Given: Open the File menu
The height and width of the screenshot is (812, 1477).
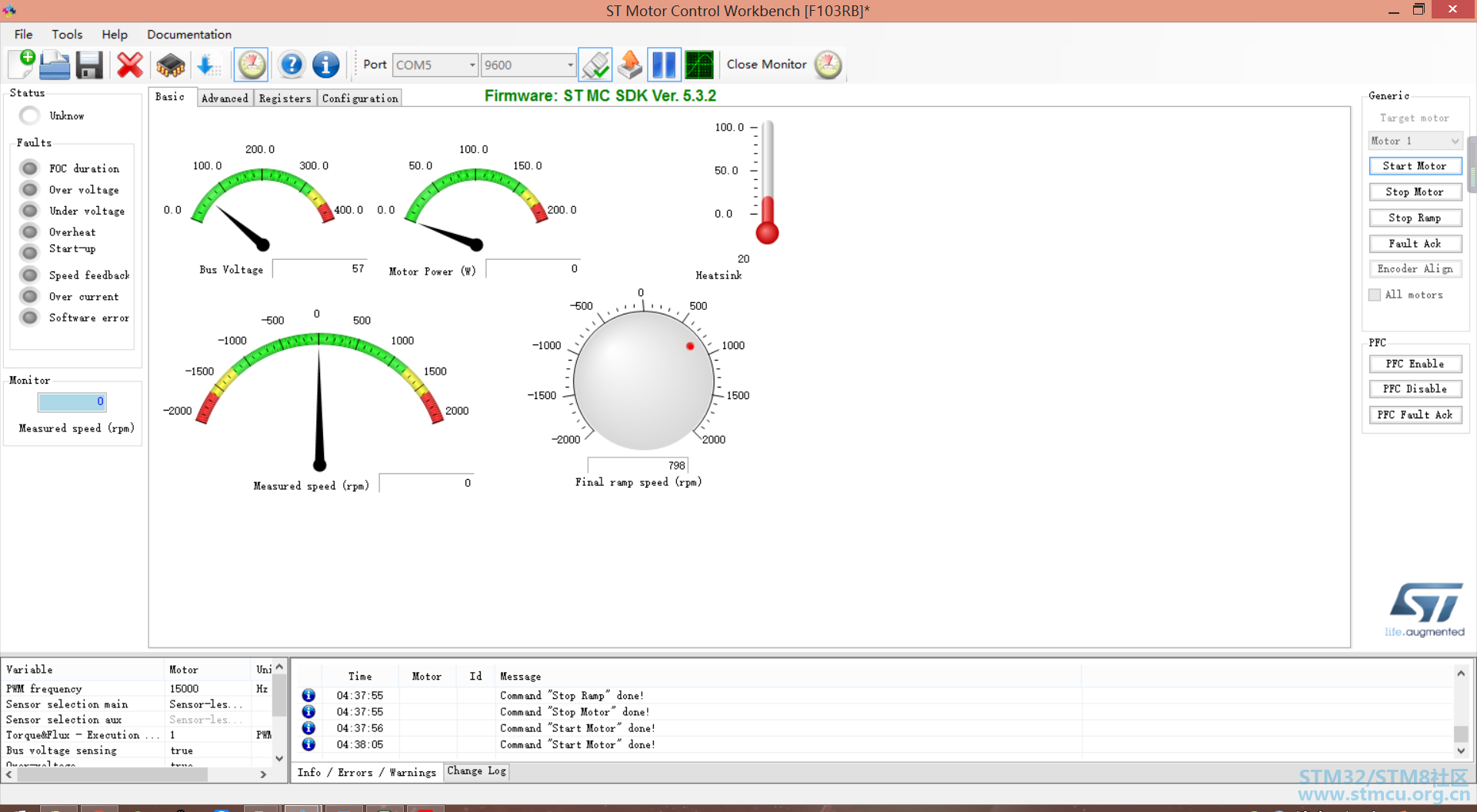Looking at the screenshot, I should 24,35.
